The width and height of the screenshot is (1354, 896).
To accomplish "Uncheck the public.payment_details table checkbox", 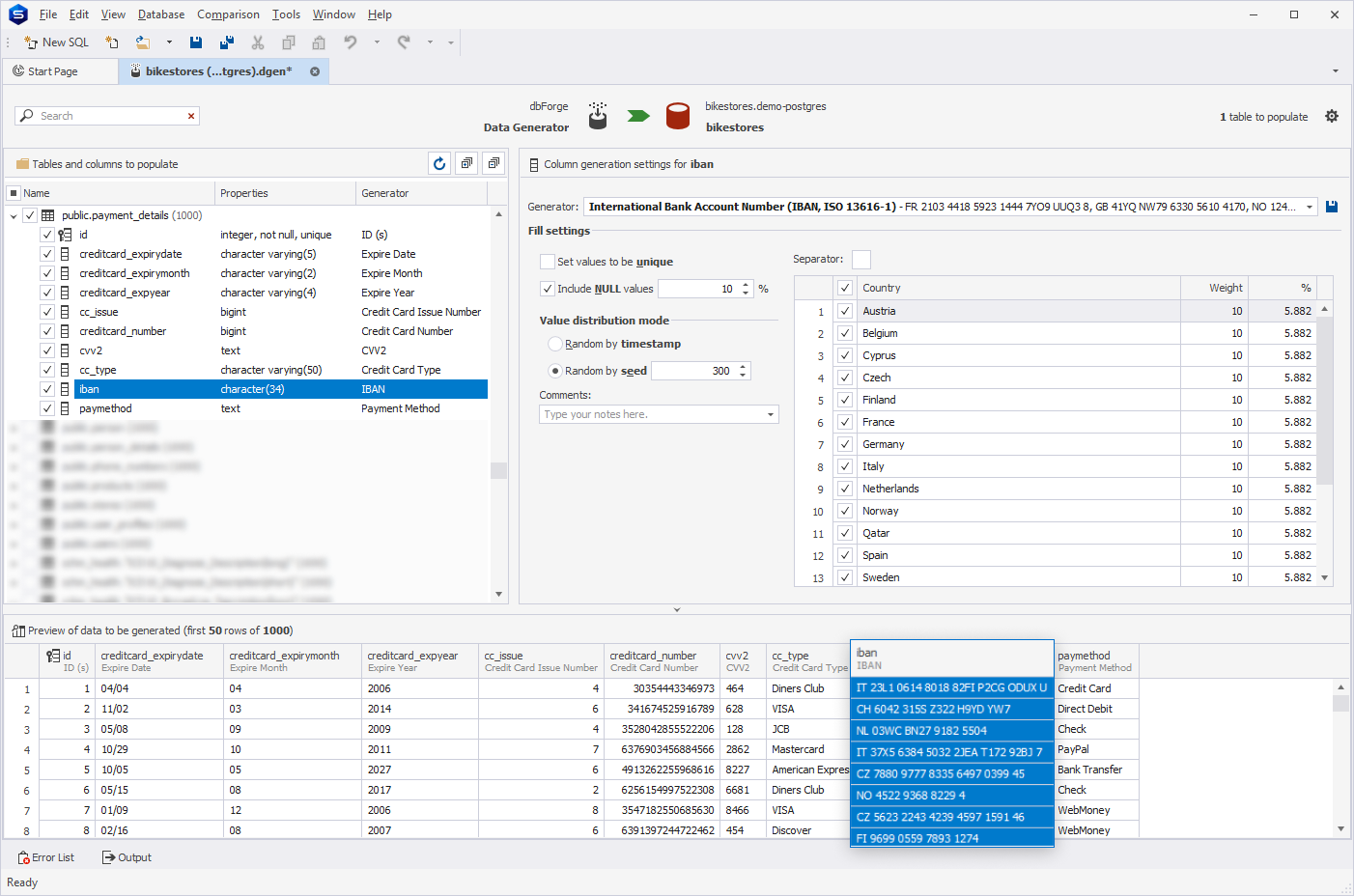I will (30, 215).
